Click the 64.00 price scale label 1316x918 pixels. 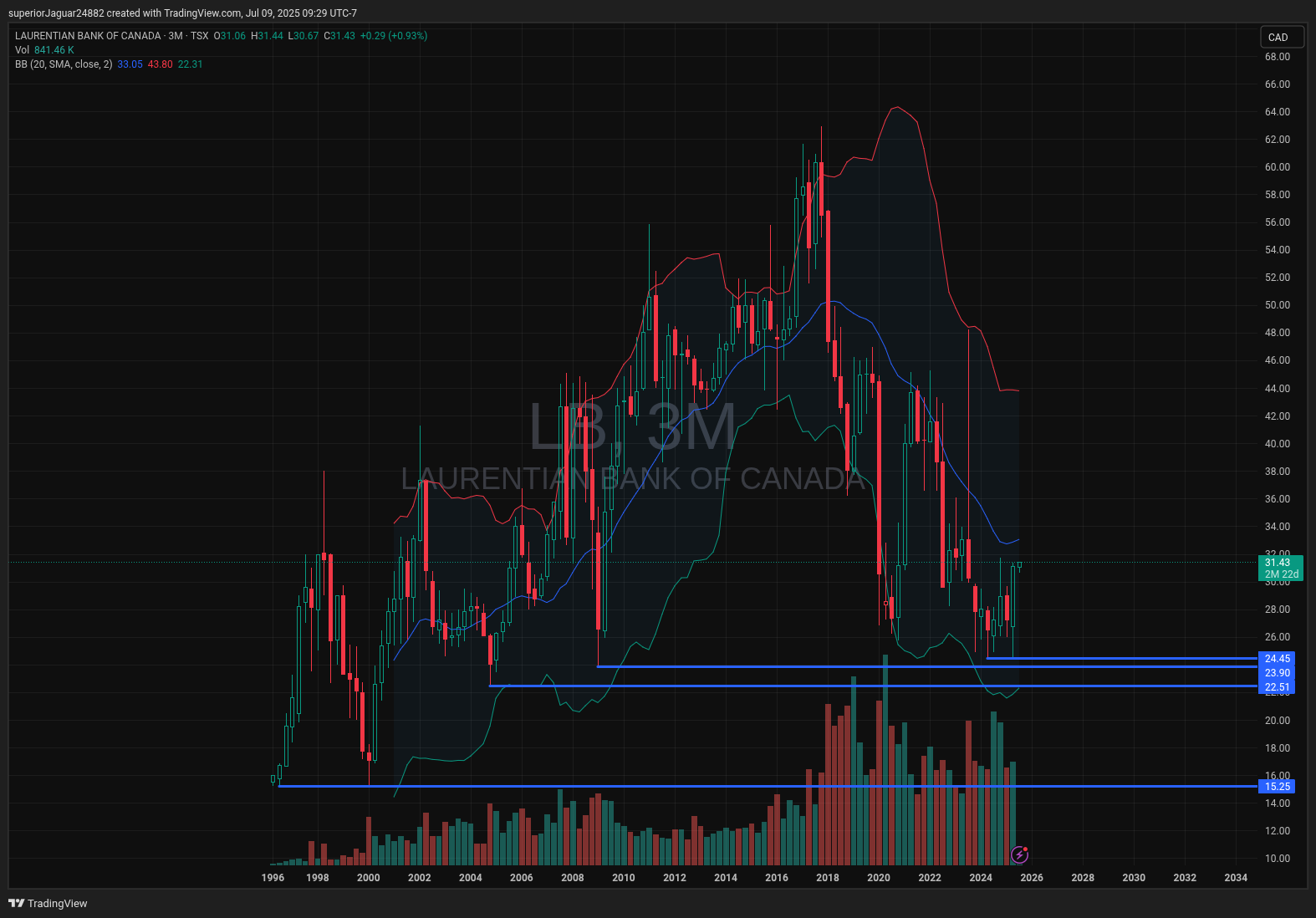click(x=1278, y=112)
